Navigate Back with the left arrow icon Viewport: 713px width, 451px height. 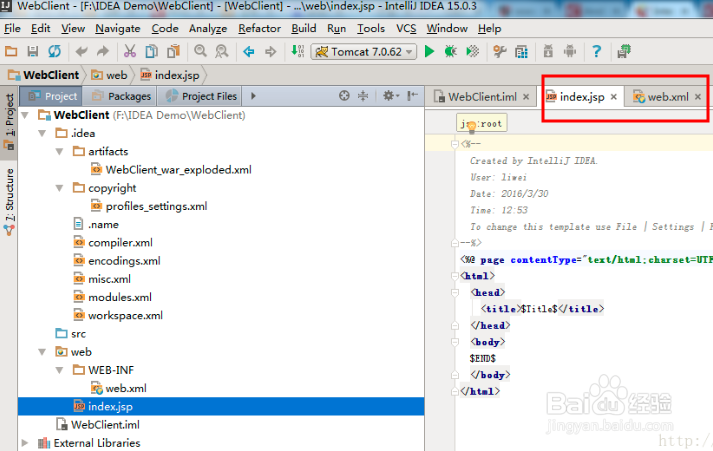[x=248, y=51]
